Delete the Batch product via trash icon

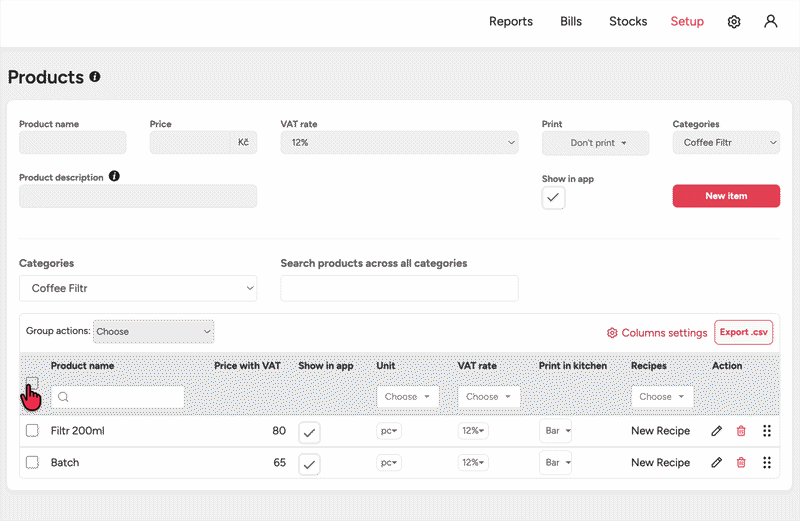tap(741, 463)
